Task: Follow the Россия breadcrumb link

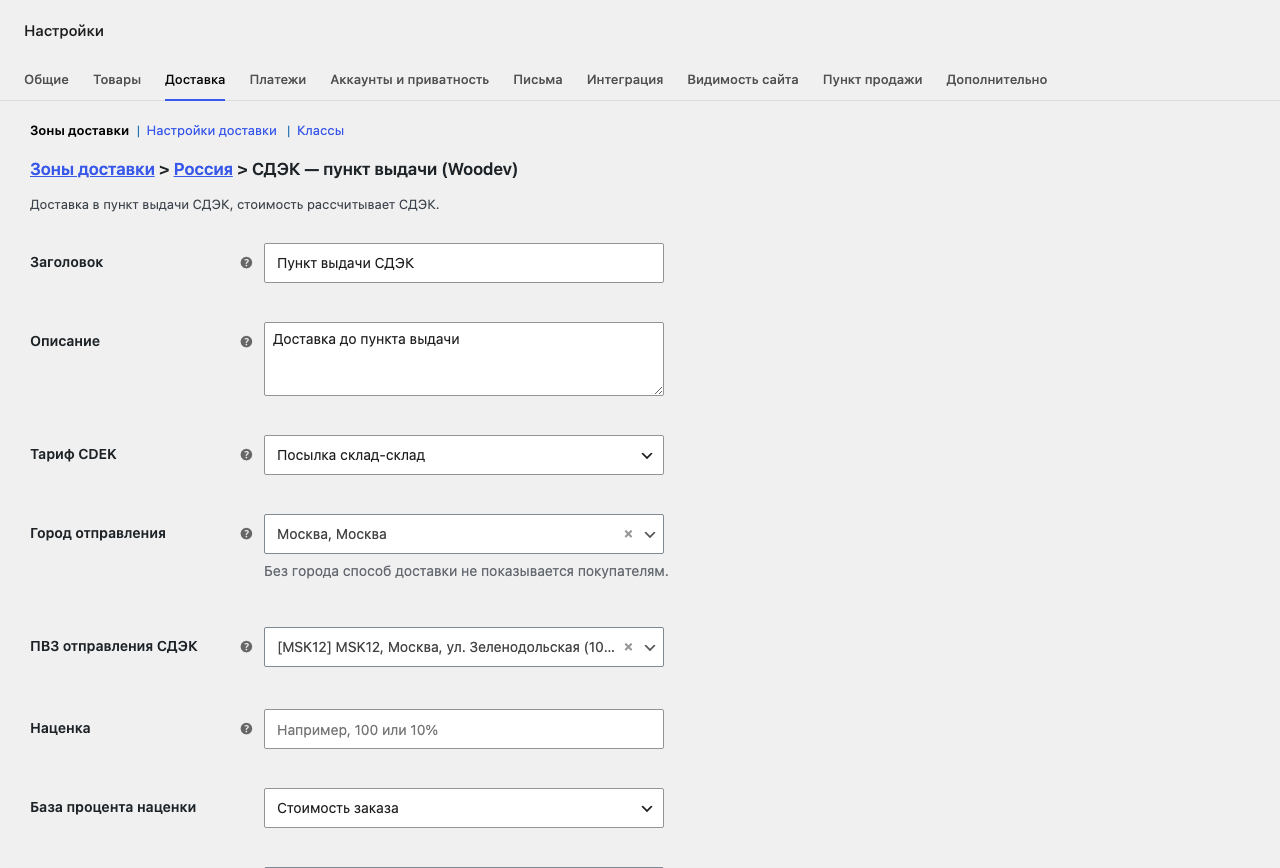Action: click(203, 170)
